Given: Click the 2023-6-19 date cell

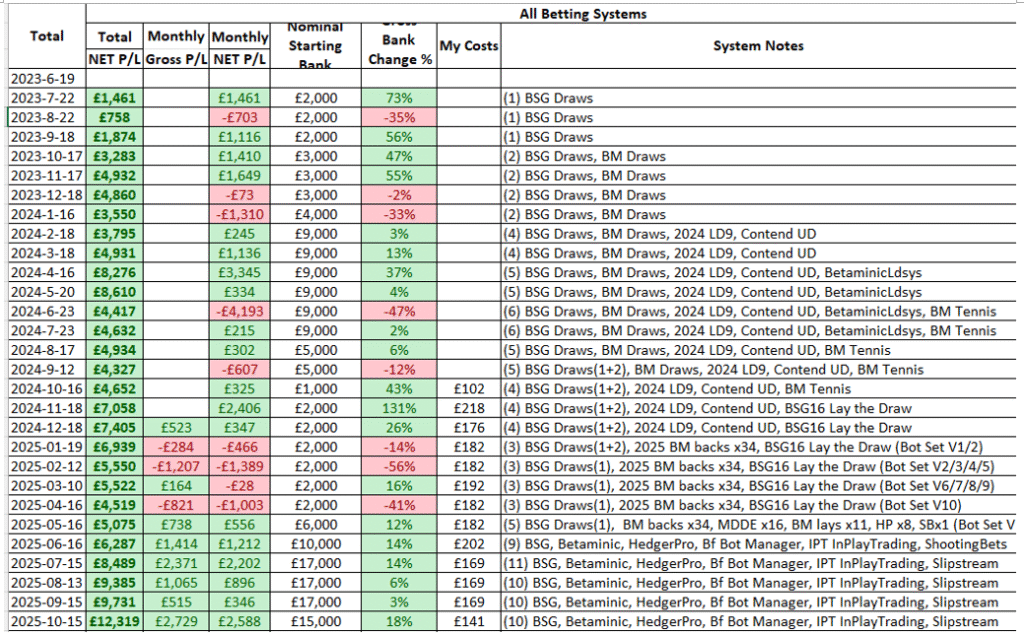Looking at the screenshot, I should pos(43,79).
